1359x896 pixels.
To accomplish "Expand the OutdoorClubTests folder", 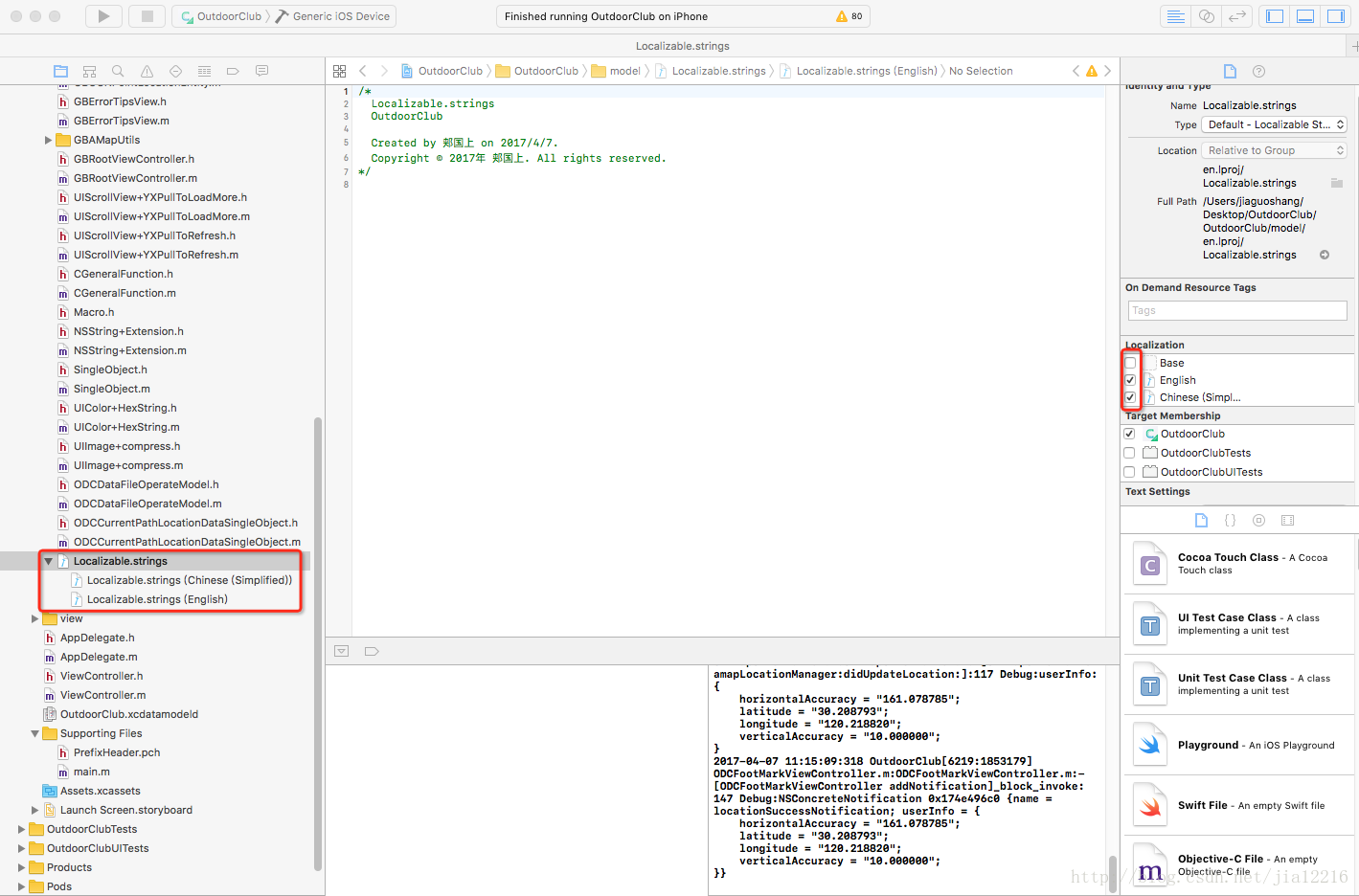I will 21,829.
